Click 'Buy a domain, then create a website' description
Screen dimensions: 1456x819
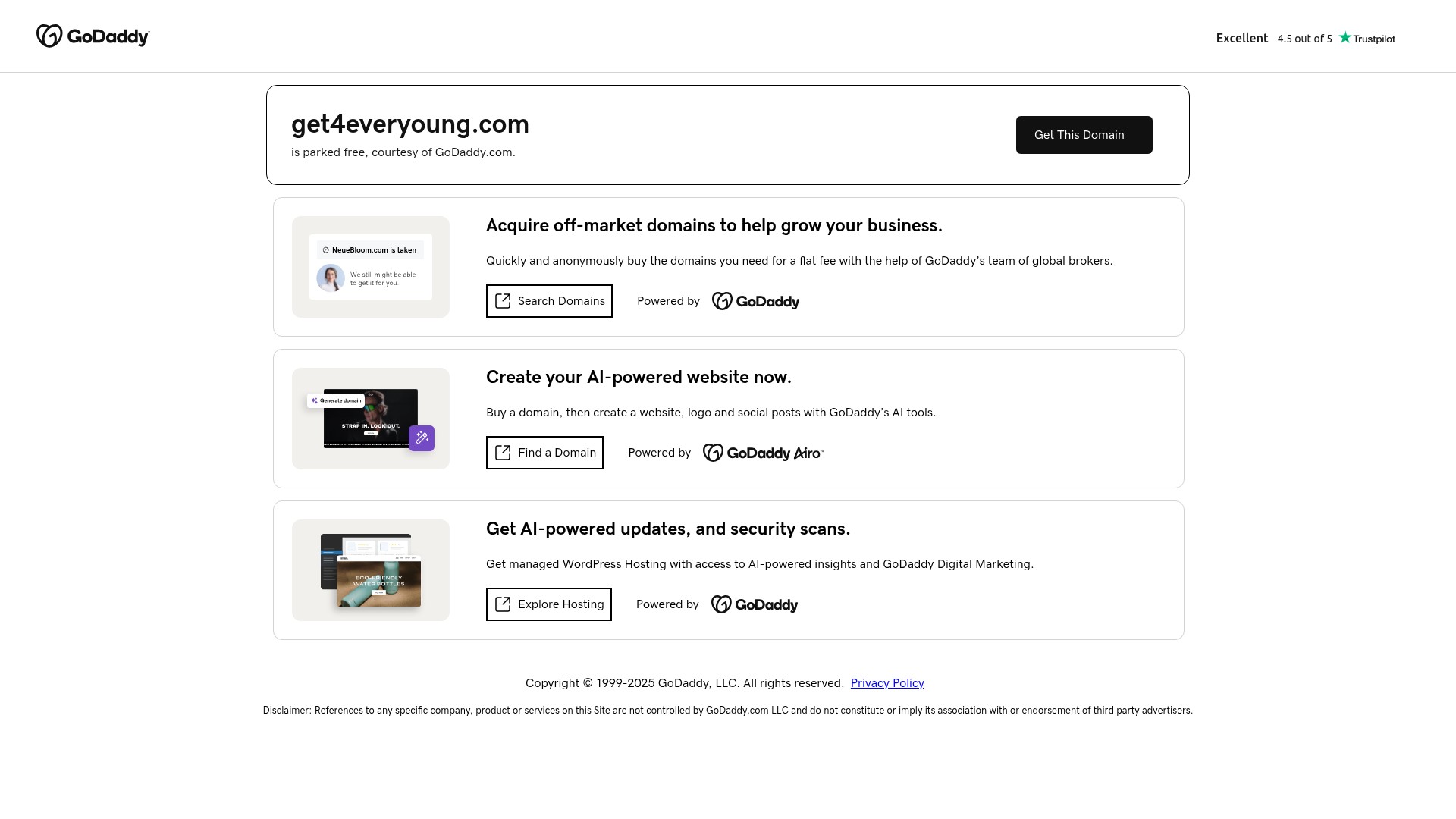[711, 413]
